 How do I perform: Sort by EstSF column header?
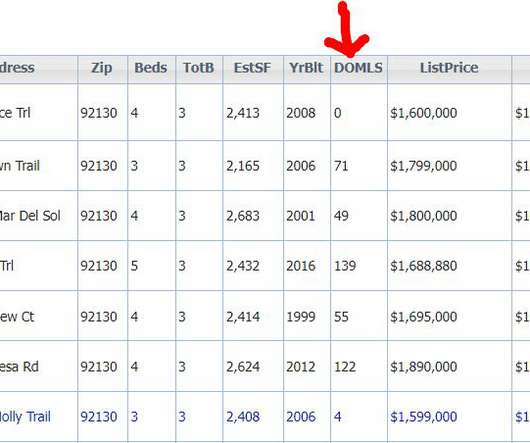click(252, 68)
